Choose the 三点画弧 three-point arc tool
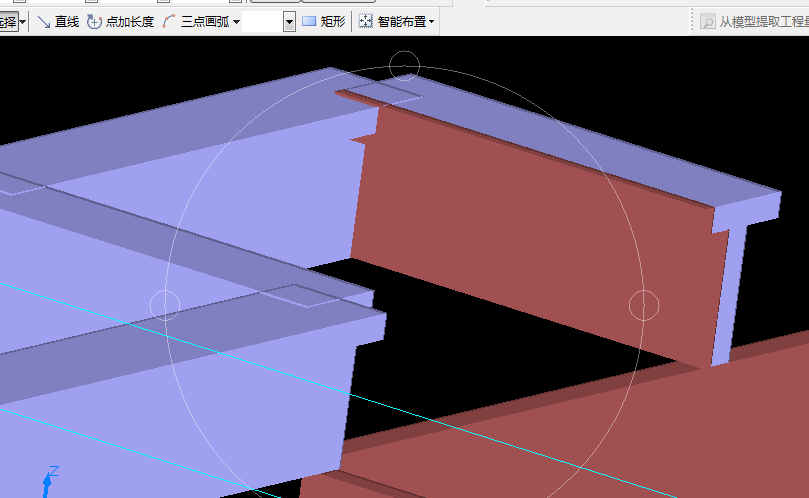809x498 pixels. click(196, 22)
